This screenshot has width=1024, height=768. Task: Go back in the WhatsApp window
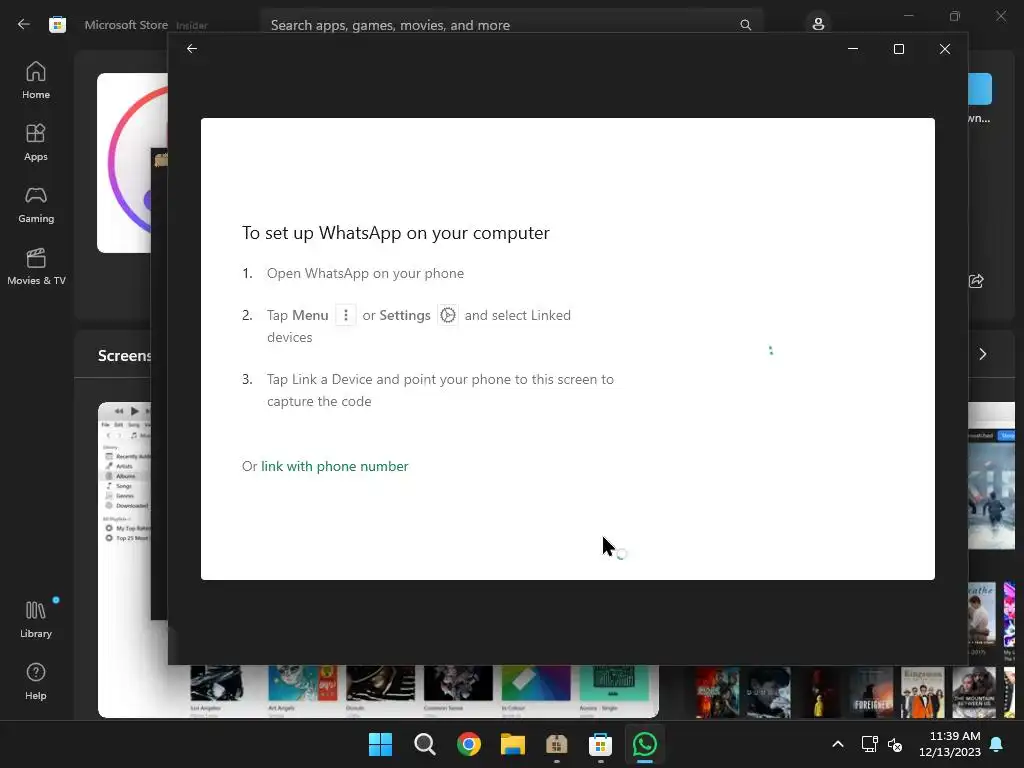pos(191,49)
